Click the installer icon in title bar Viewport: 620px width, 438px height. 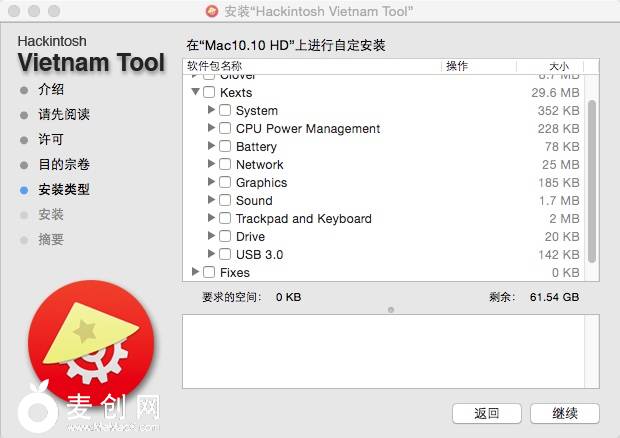[x=212, y=12]
